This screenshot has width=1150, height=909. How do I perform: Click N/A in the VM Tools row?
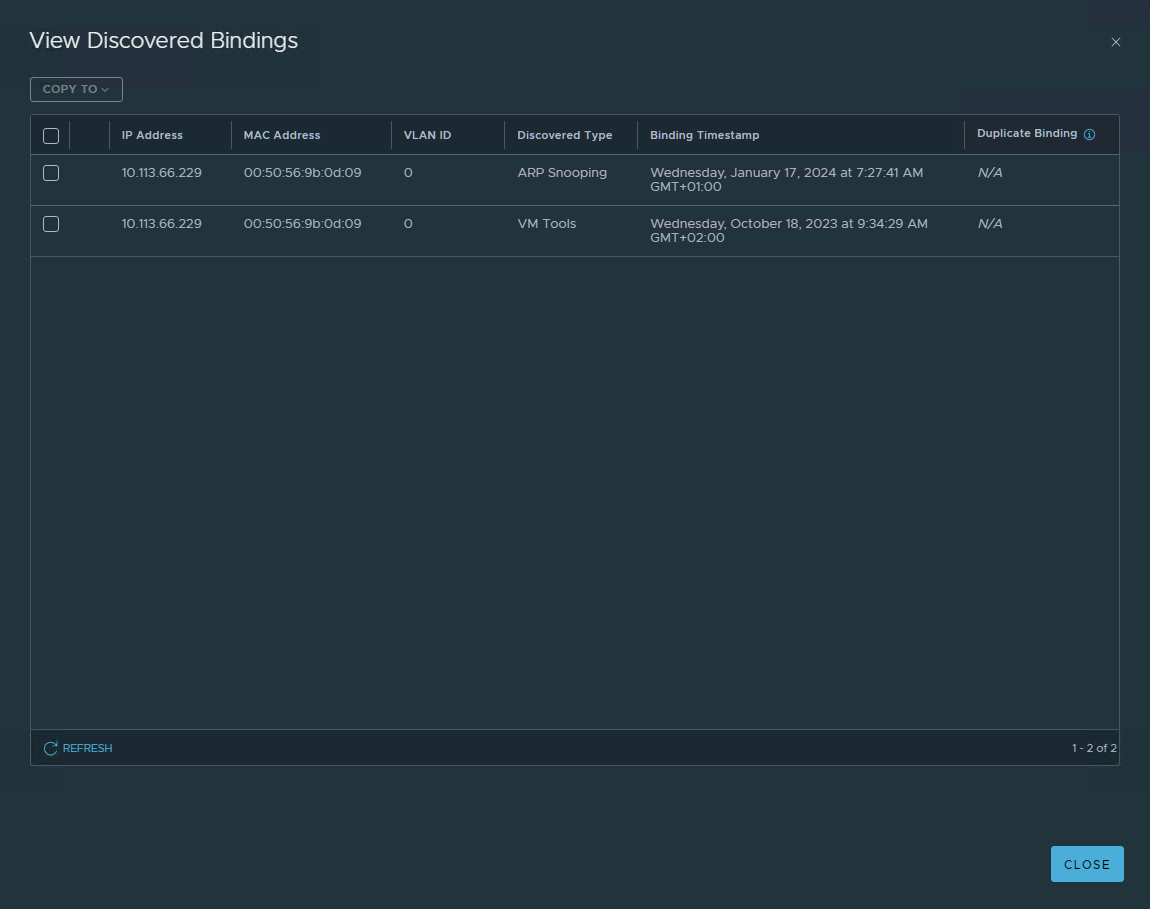point(989,224)
